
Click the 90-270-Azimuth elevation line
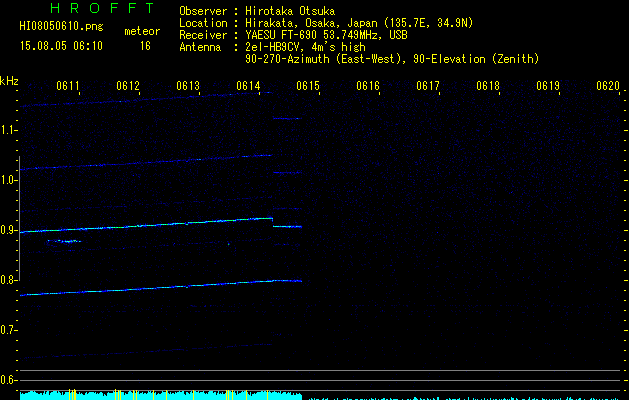(x=392, y=59)
